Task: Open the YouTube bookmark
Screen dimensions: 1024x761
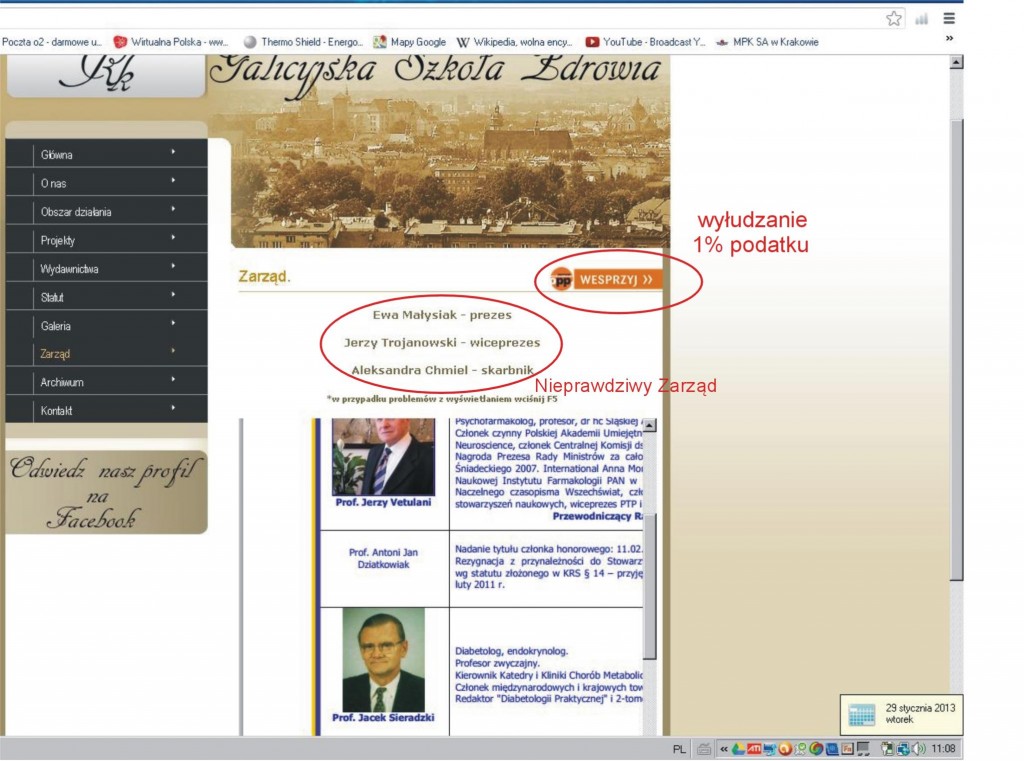Action: [645, 42]
